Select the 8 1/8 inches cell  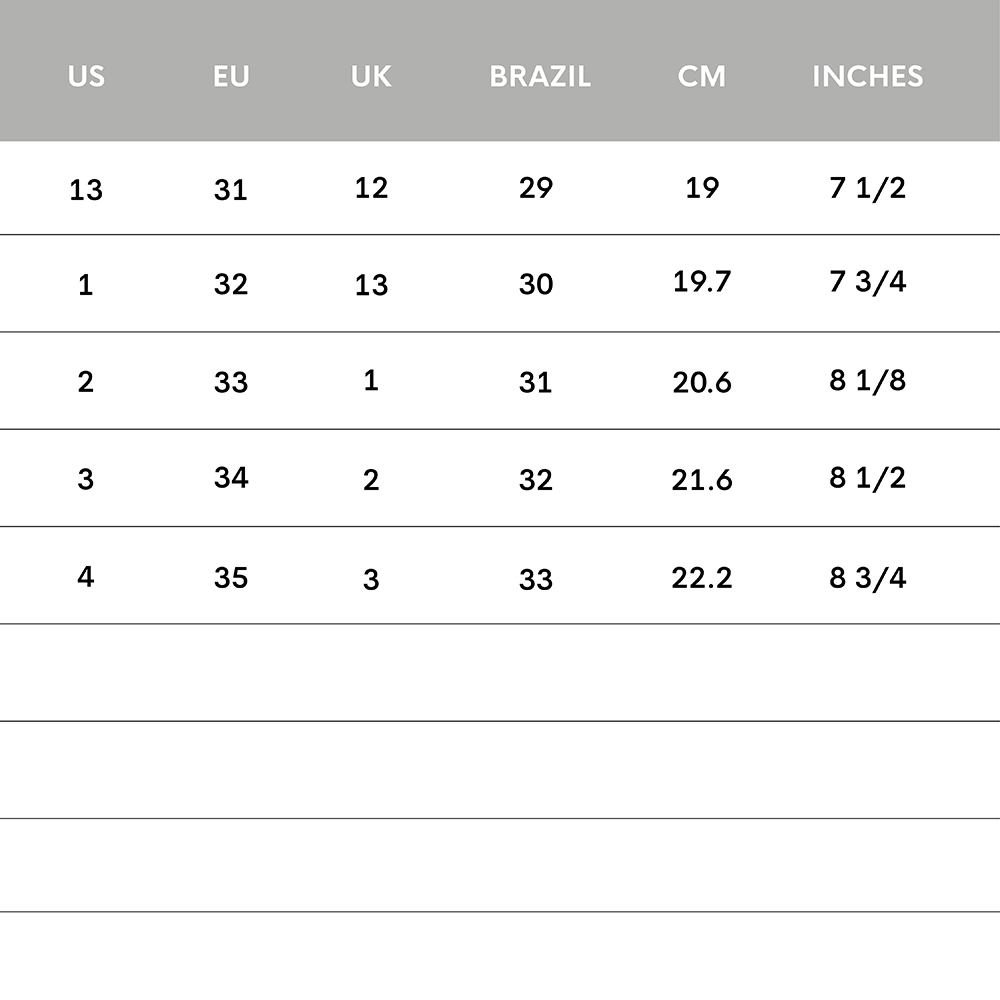click(x=867, y=381)
